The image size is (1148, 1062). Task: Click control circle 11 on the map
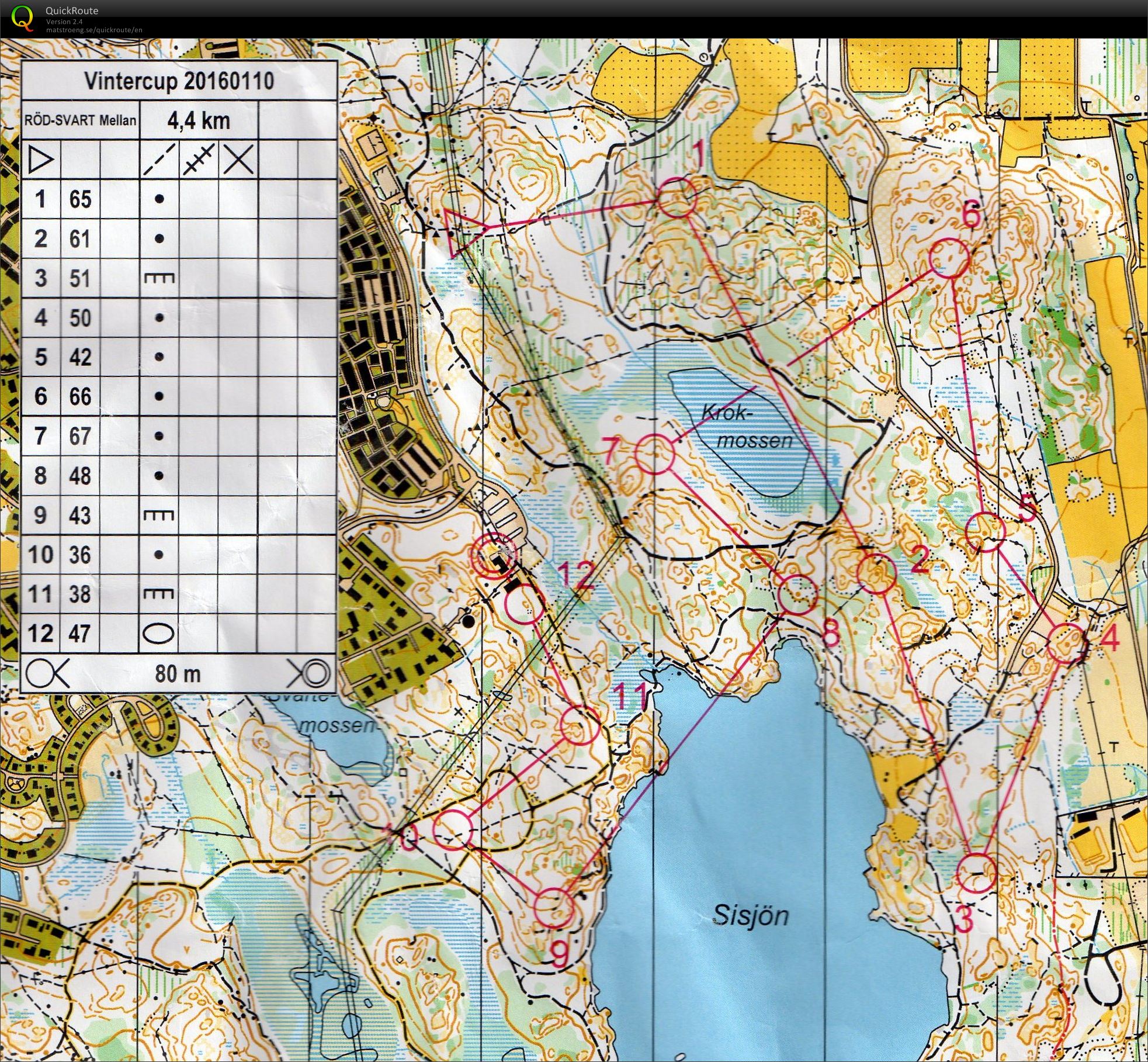580,725
